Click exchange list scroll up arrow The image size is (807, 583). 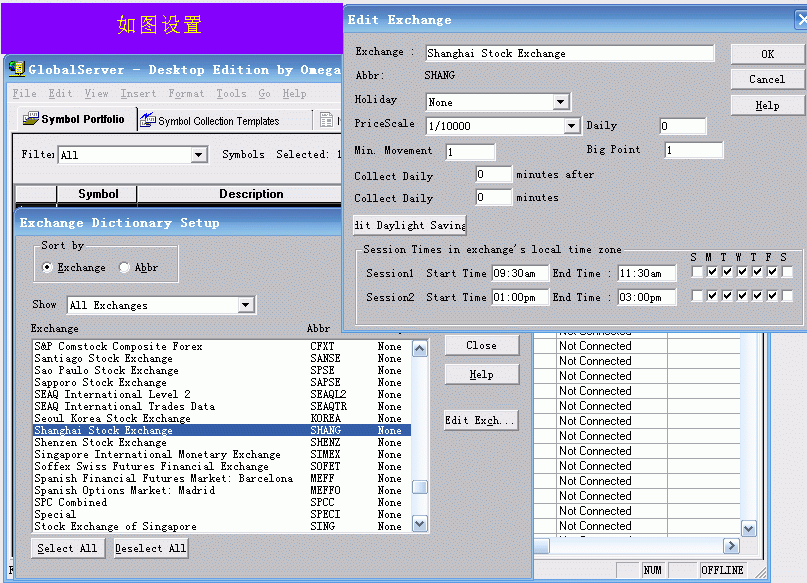(x=420, y=349)
